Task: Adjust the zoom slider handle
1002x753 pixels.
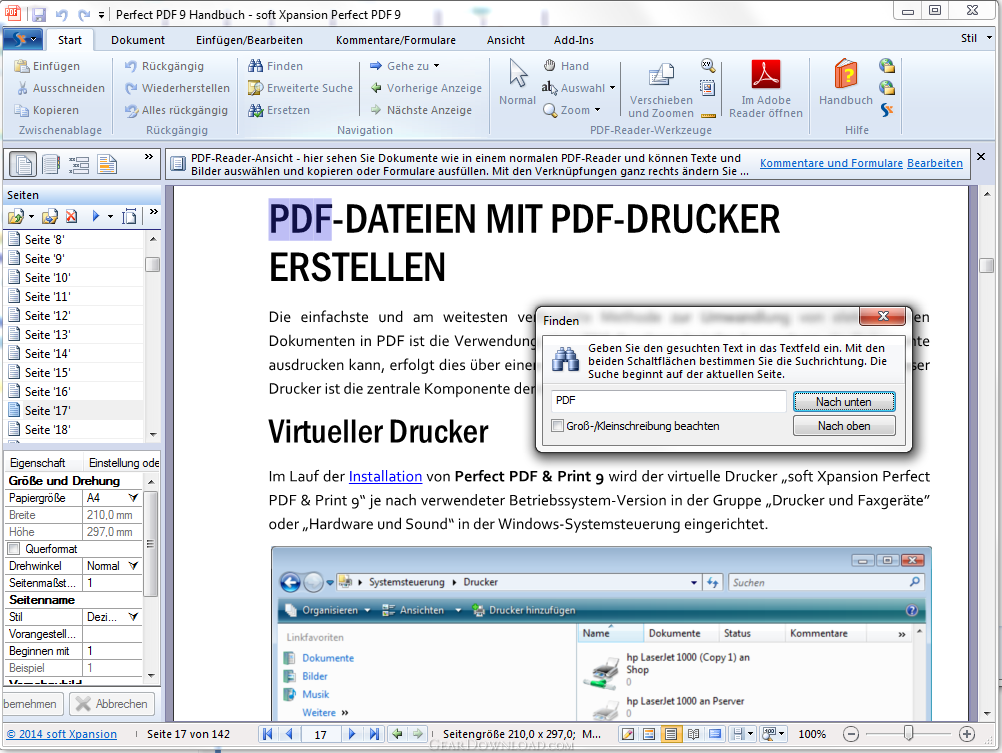Action: [908, 733]
